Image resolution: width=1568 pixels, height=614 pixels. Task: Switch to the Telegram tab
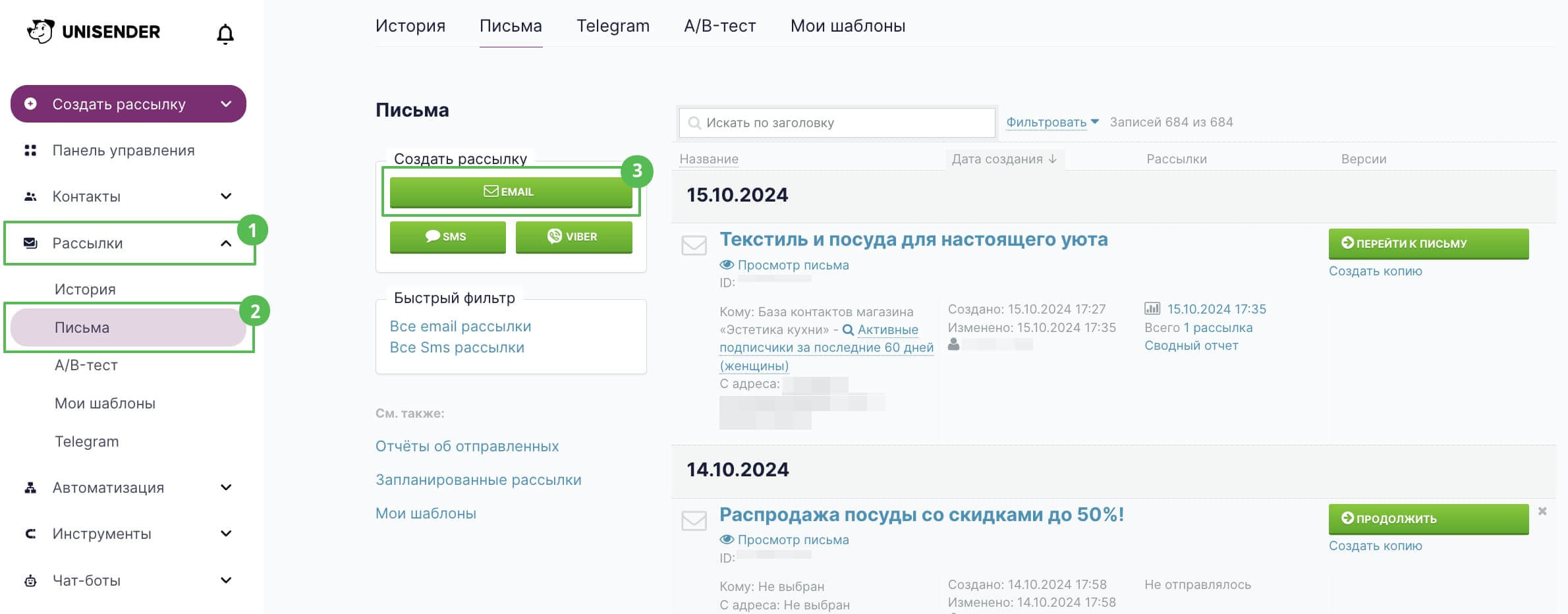pos(613,26)
